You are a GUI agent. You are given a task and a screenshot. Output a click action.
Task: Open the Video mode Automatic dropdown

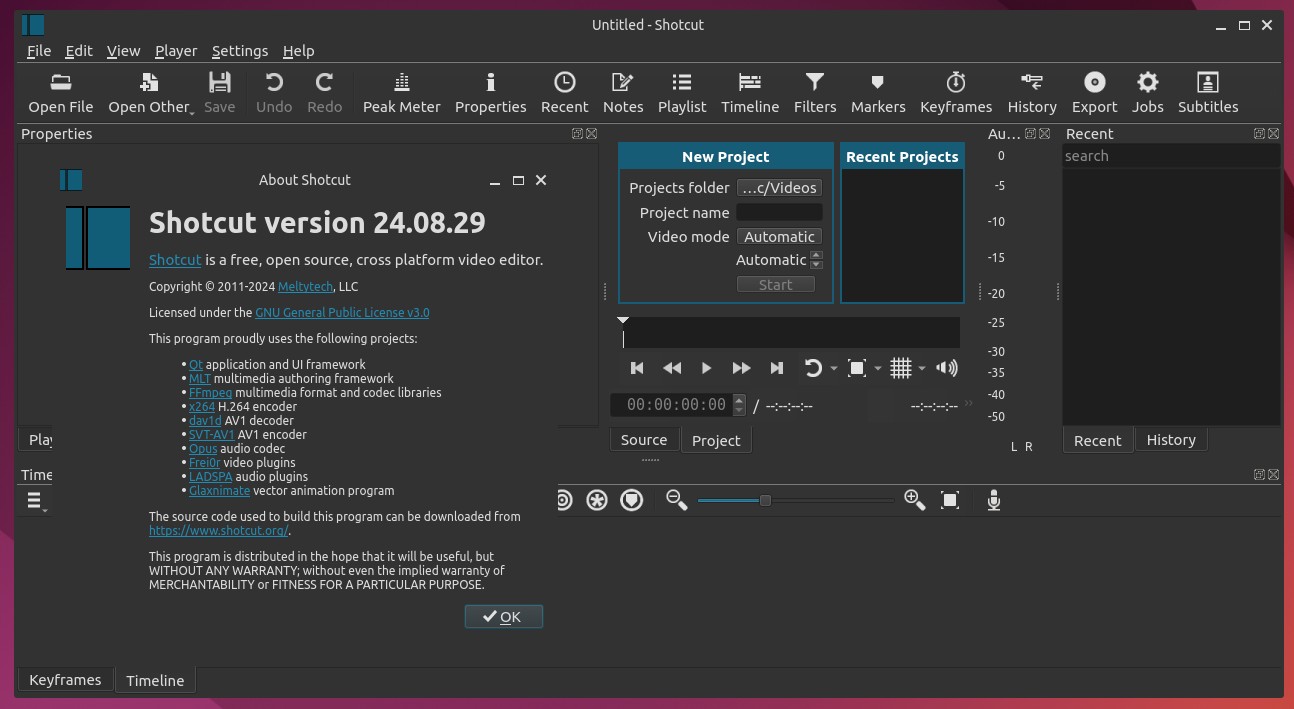coord(779,237)
